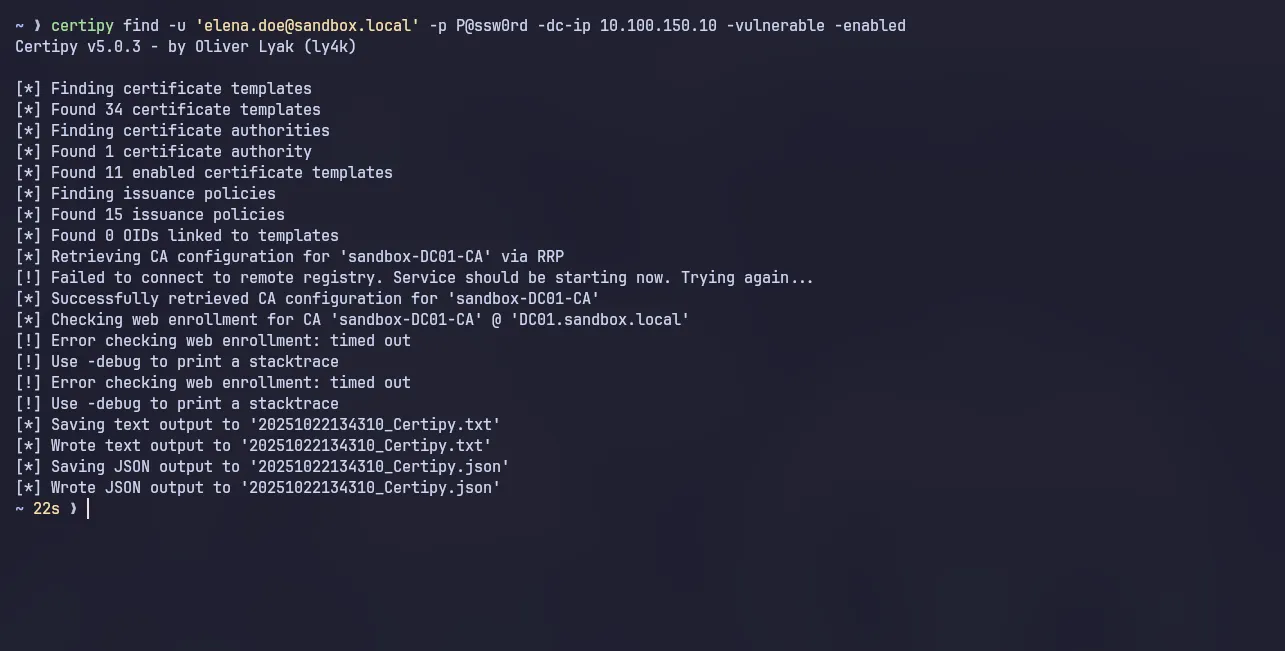Viewport: 1285px width, 651px height.
Task: Click the filename in 'Wrote JSON output' line
Action: 374,487
